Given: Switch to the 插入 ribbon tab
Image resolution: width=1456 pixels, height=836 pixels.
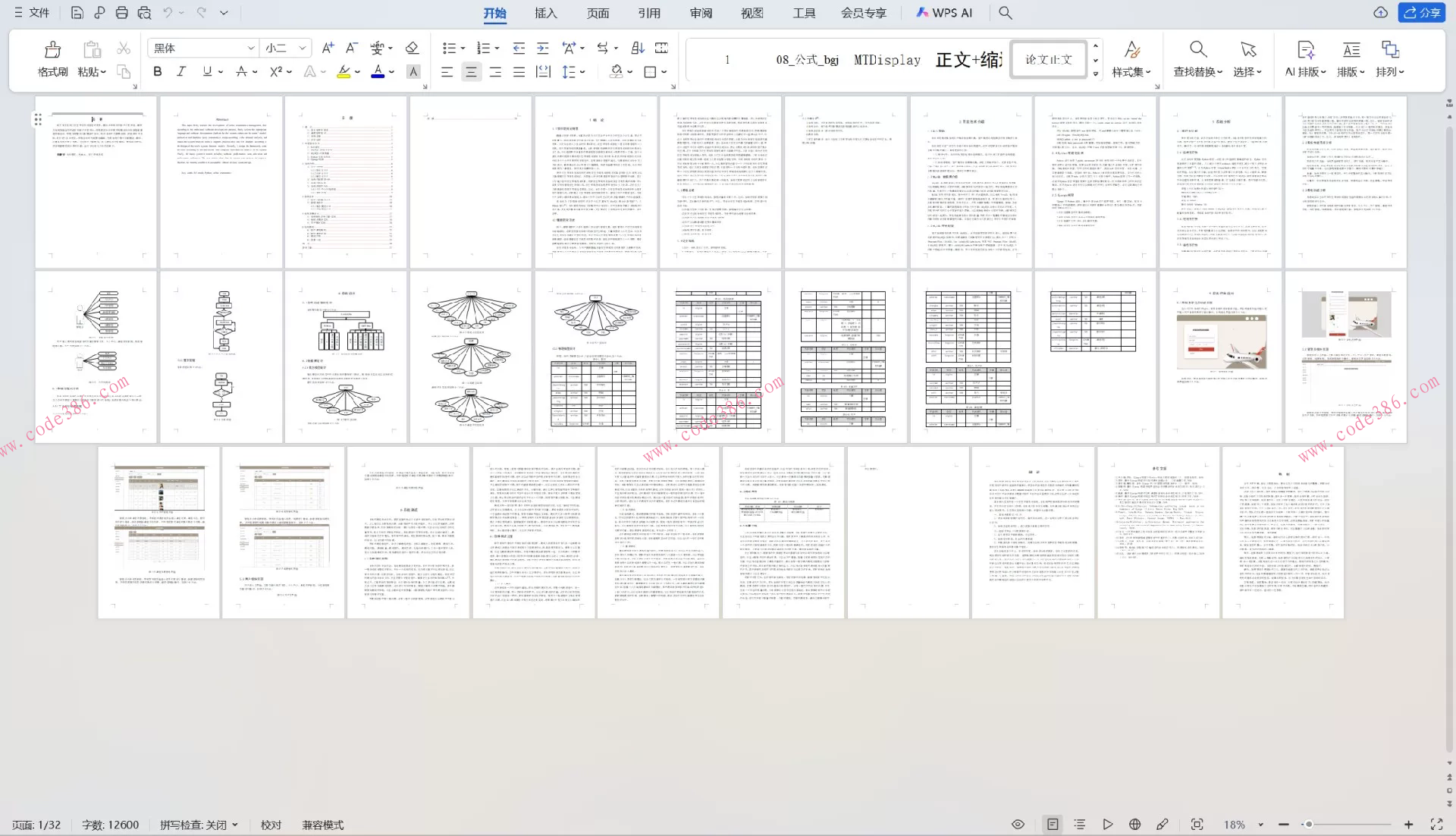Looking at the screenshot, I should (x=545, y=13).
